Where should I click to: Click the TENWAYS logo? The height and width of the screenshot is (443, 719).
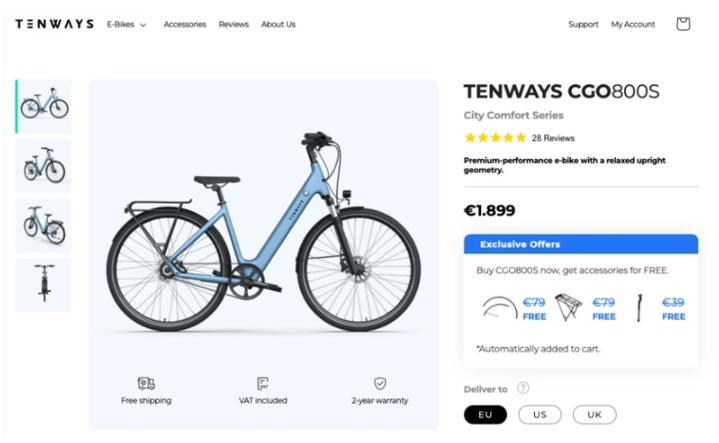pyautogui.click(x=54, y=24)
